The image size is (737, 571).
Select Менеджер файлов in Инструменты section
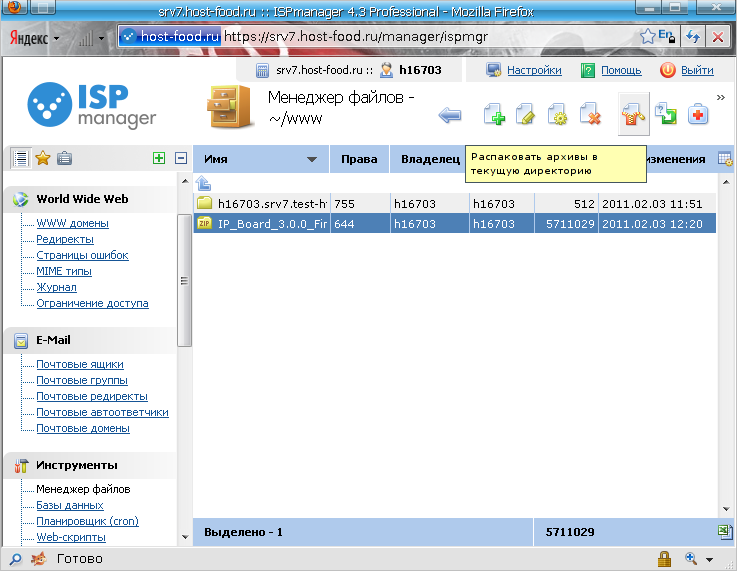(x=83, y=489)
